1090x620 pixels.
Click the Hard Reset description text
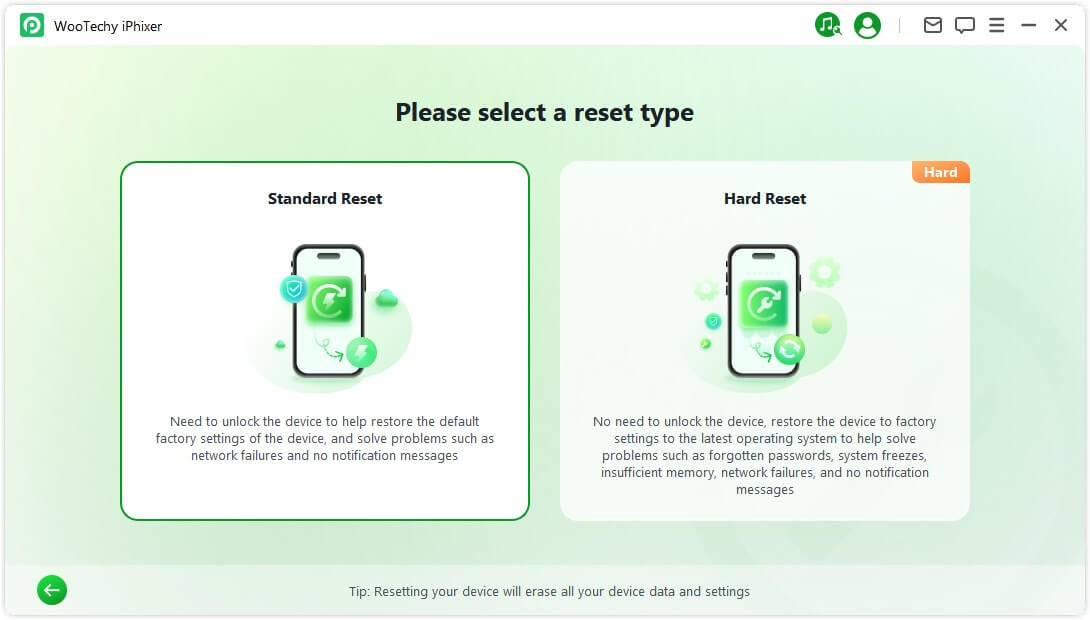765,455
